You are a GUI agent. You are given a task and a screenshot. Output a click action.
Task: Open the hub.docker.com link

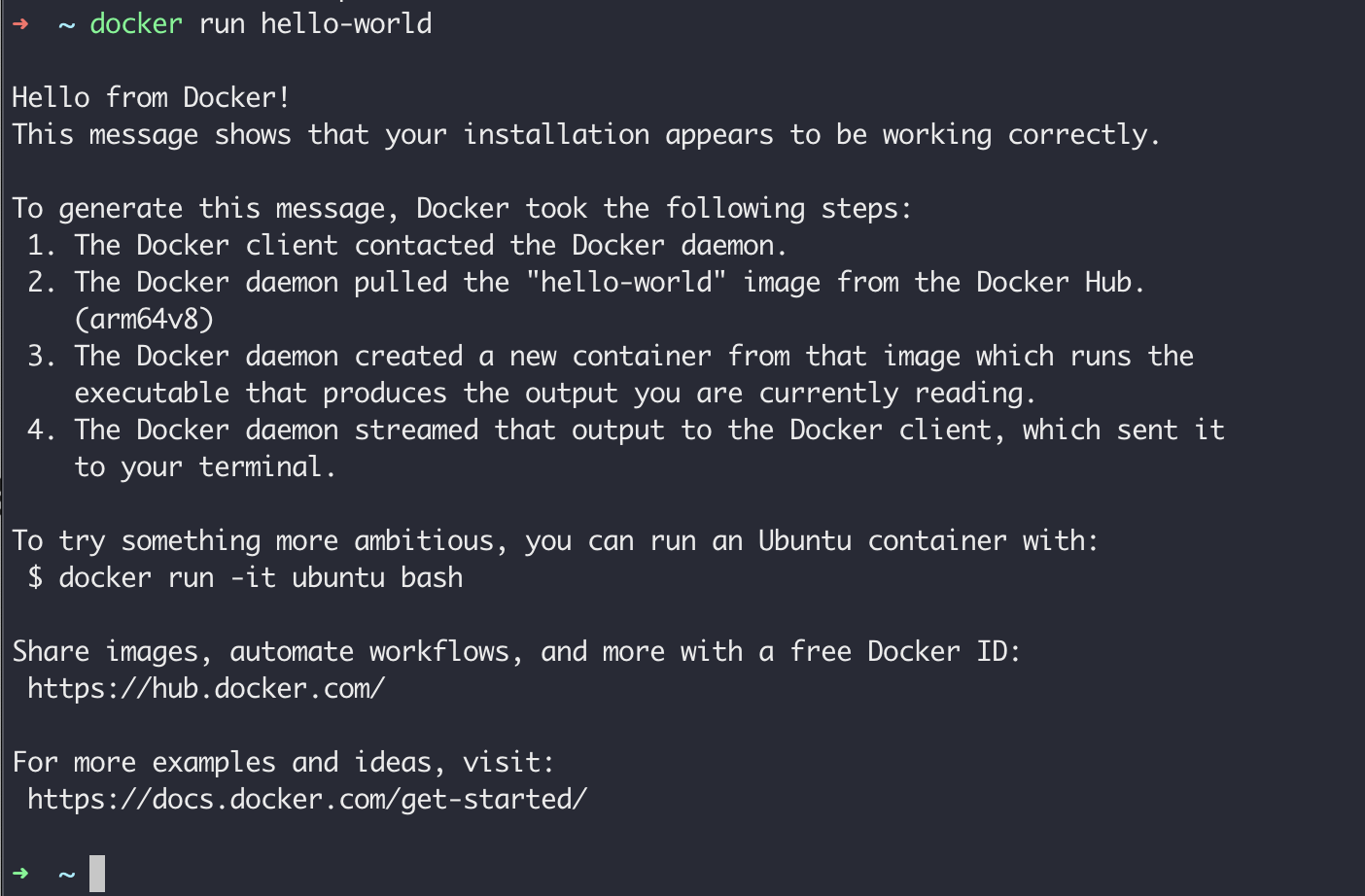(206, 688)
